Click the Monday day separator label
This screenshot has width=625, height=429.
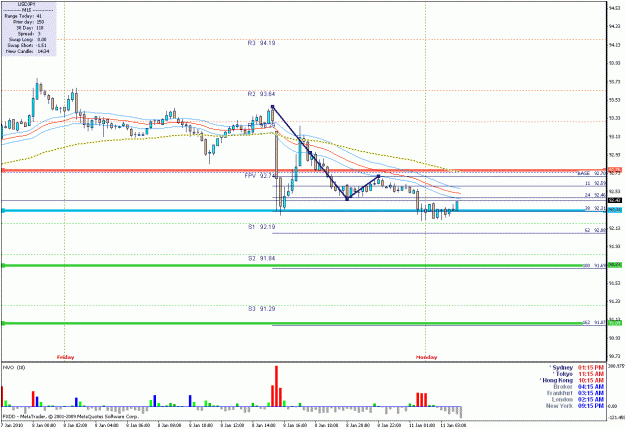426,357
